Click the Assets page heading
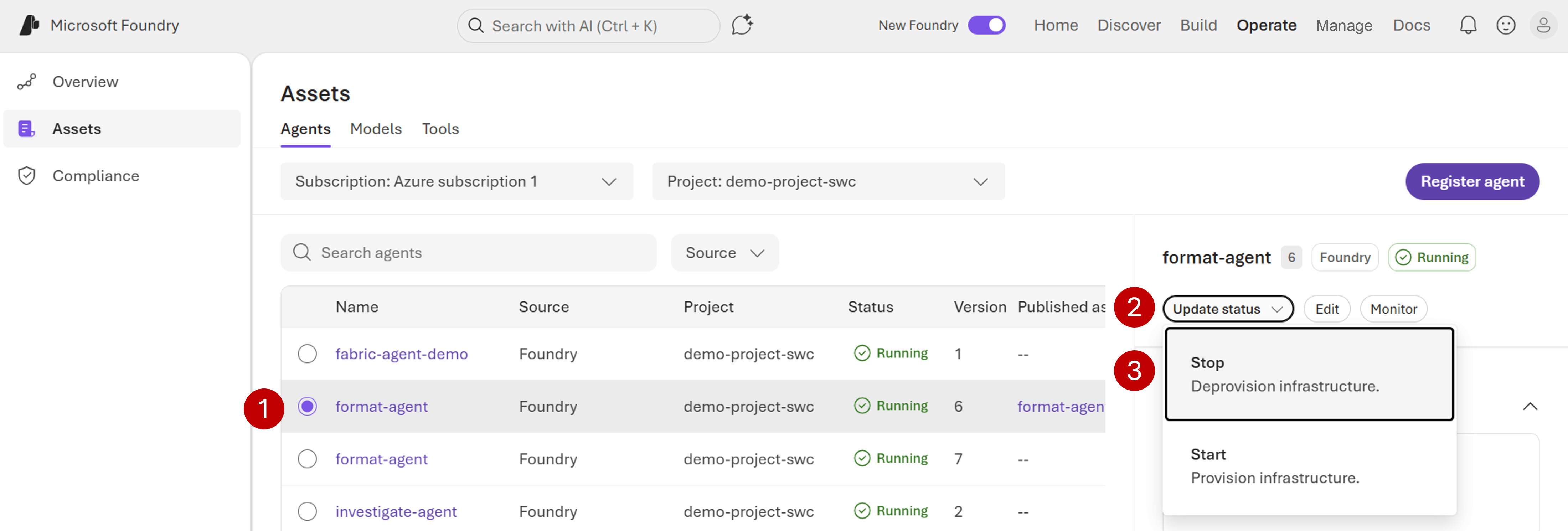This screenshot has height=531, width=1568. [x=315, y=94]
